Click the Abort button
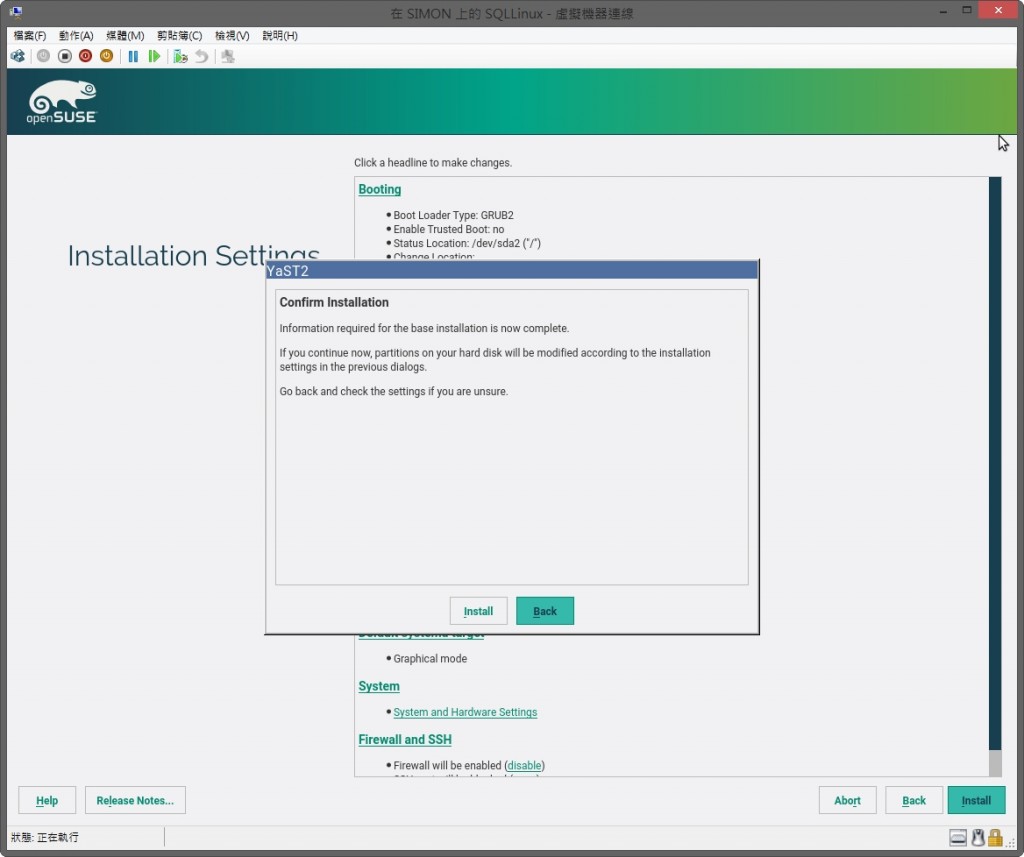Image resolution: width=1024 pixels, height=857 pixels. click(x=847, y=800)
